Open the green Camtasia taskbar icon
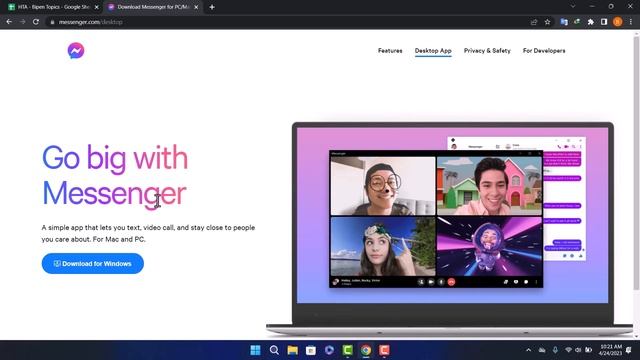The height and width of the screenshot is (360, 640). 348,350
